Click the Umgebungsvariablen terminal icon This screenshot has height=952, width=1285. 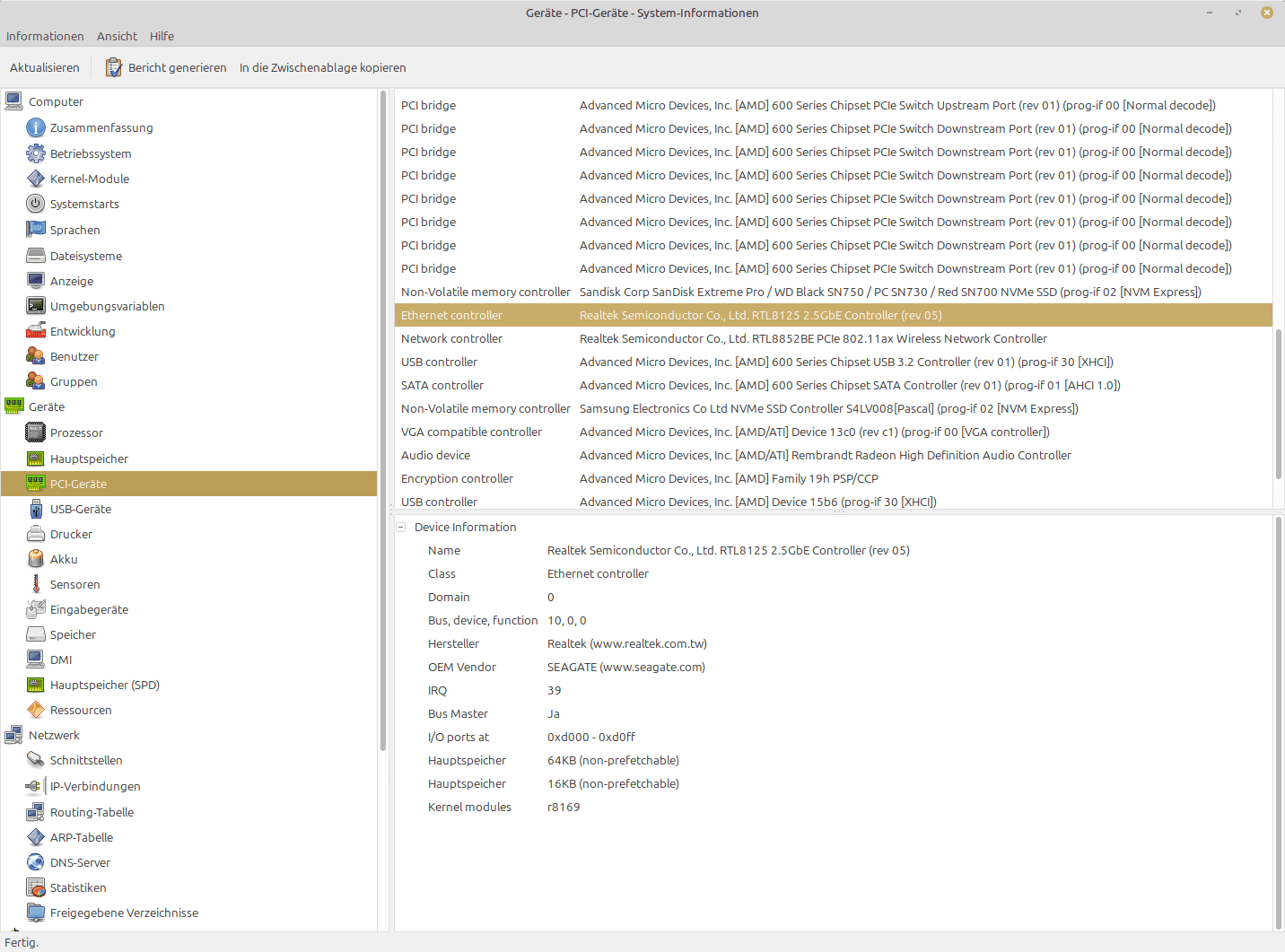[36, 306]
